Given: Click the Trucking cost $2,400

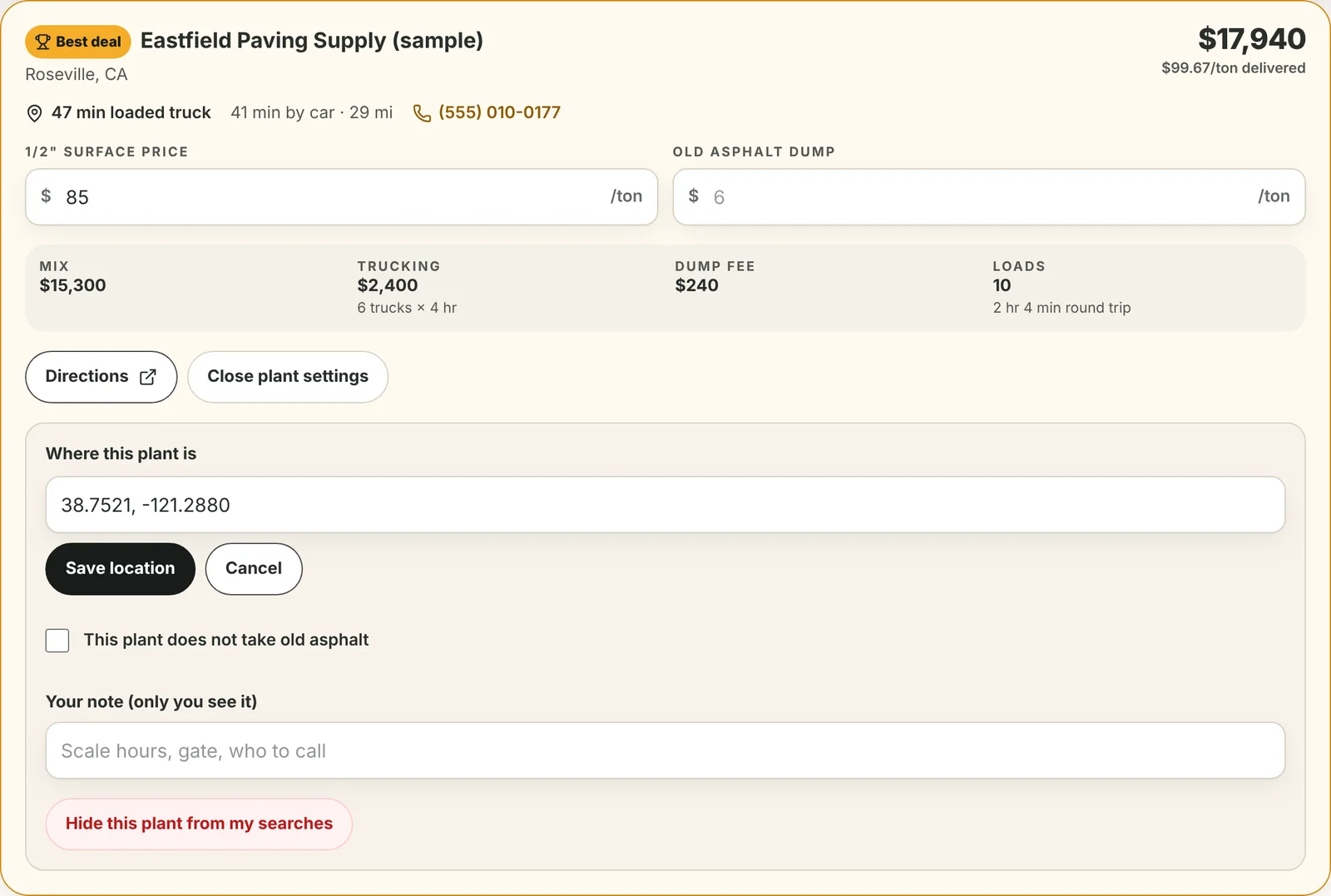Looking at the screenshot, I should pyautogui.click(x=388, y=285).
